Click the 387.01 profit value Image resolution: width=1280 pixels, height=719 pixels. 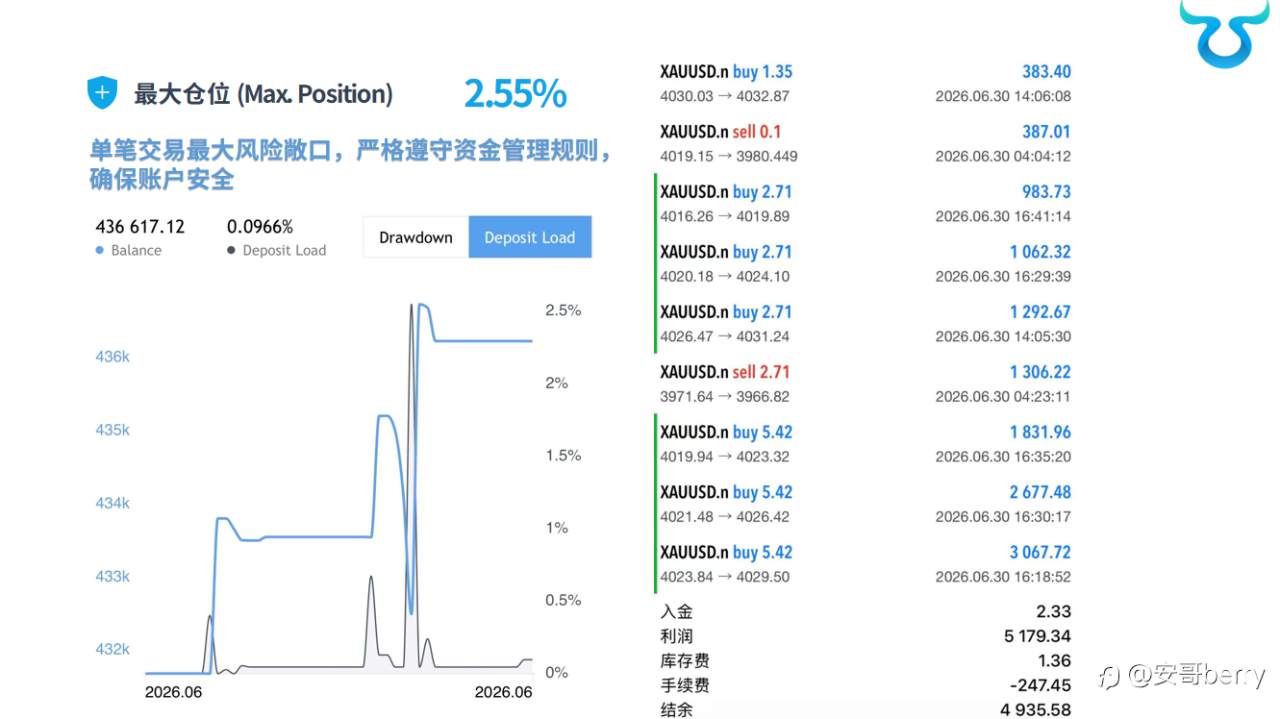point(1046,132)
